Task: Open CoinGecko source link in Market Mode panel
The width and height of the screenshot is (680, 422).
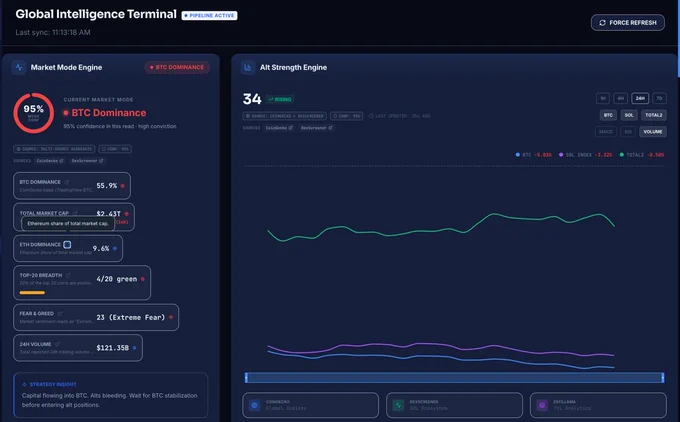Action: click(49, 160)
